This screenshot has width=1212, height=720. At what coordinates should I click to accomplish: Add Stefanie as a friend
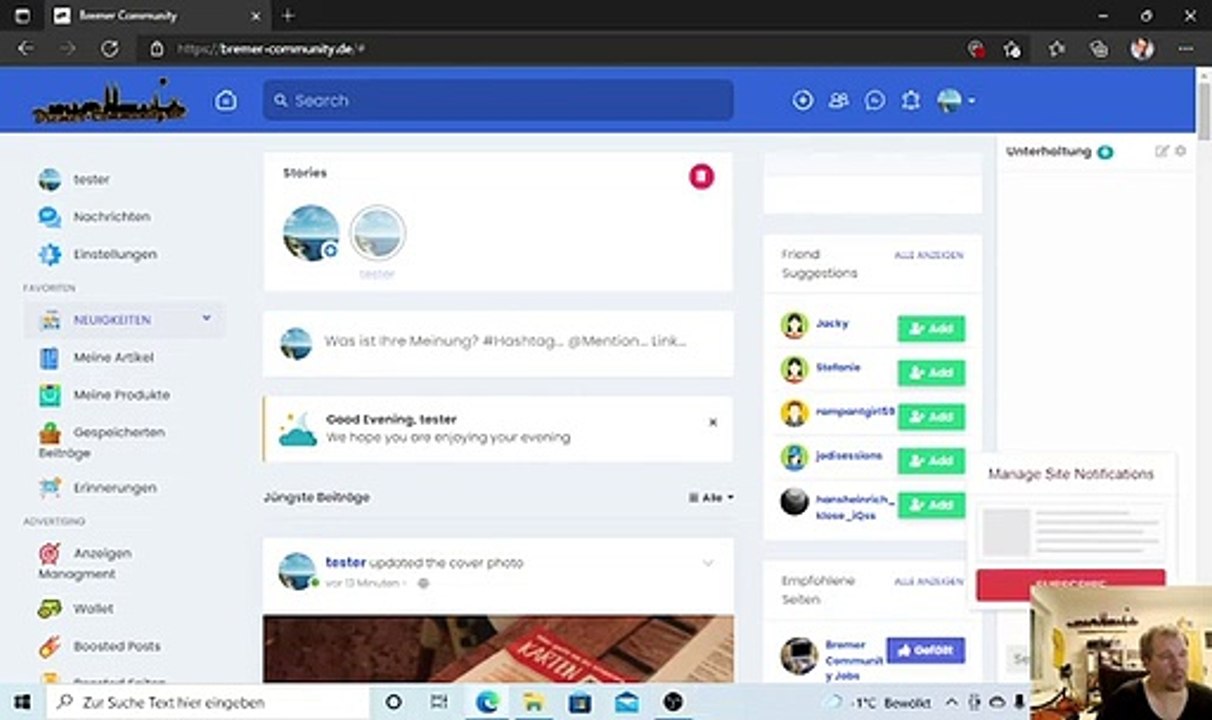931,372
